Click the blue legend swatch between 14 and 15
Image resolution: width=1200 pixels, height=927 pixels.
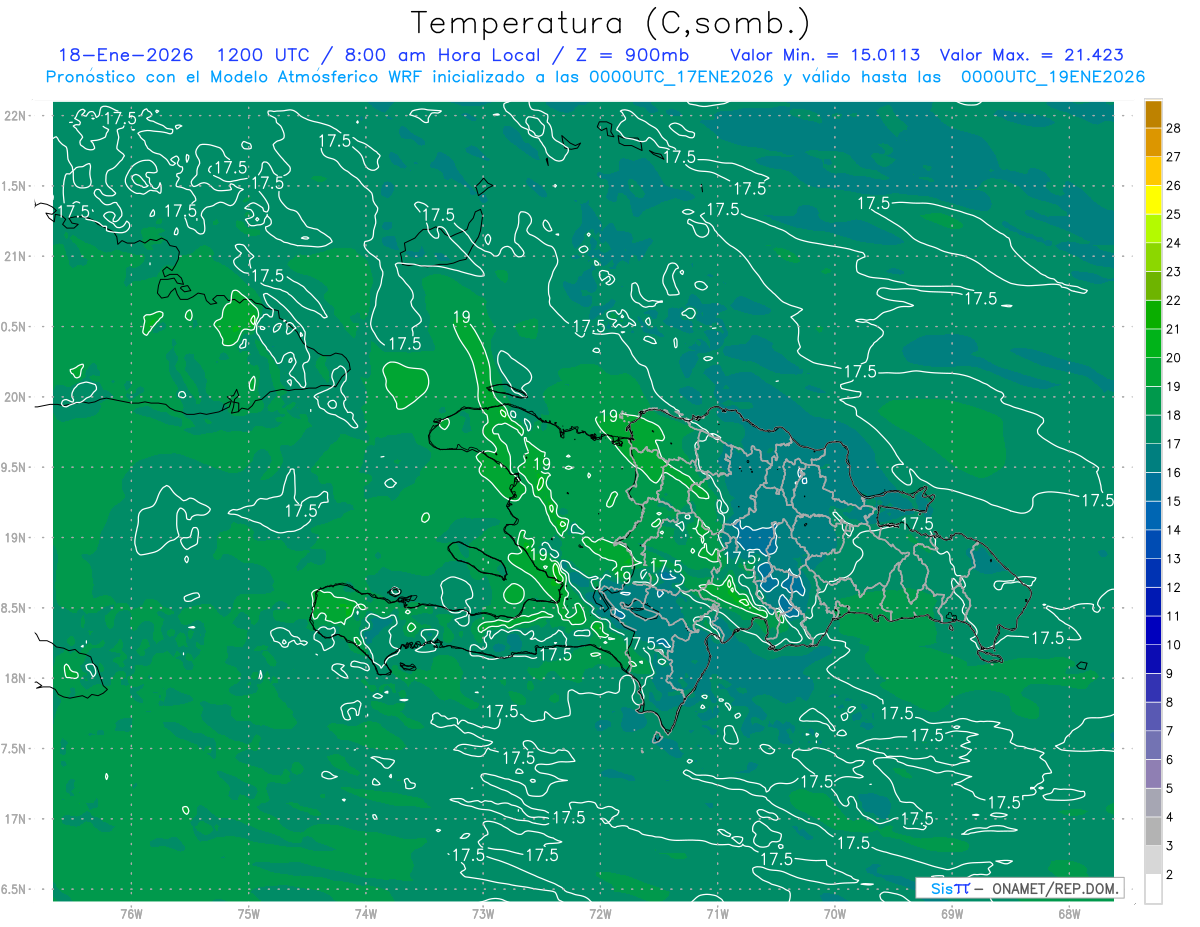point(1153,517)
